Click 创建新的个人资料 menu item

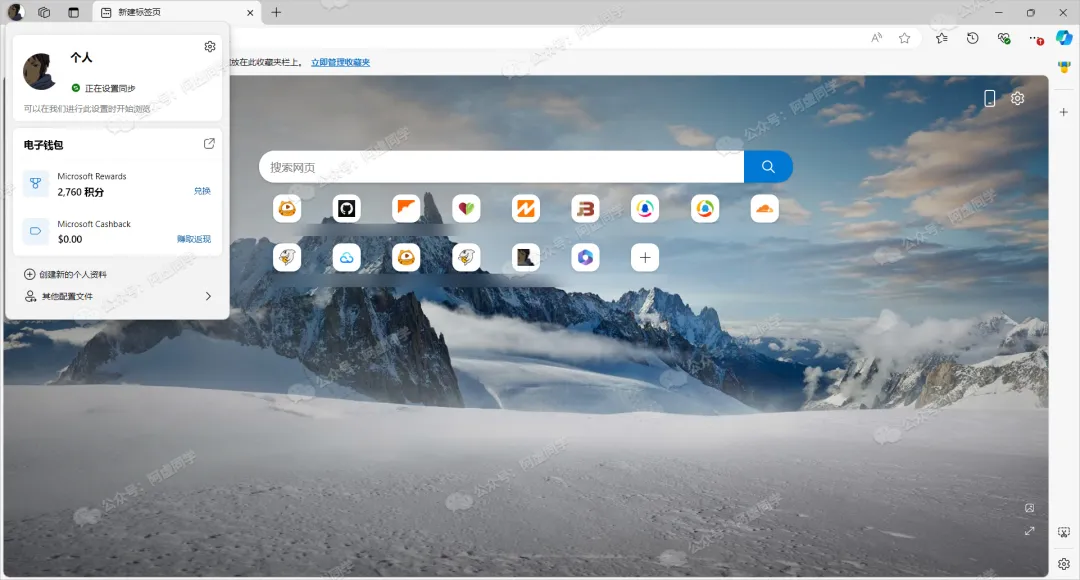click(72, 274)
